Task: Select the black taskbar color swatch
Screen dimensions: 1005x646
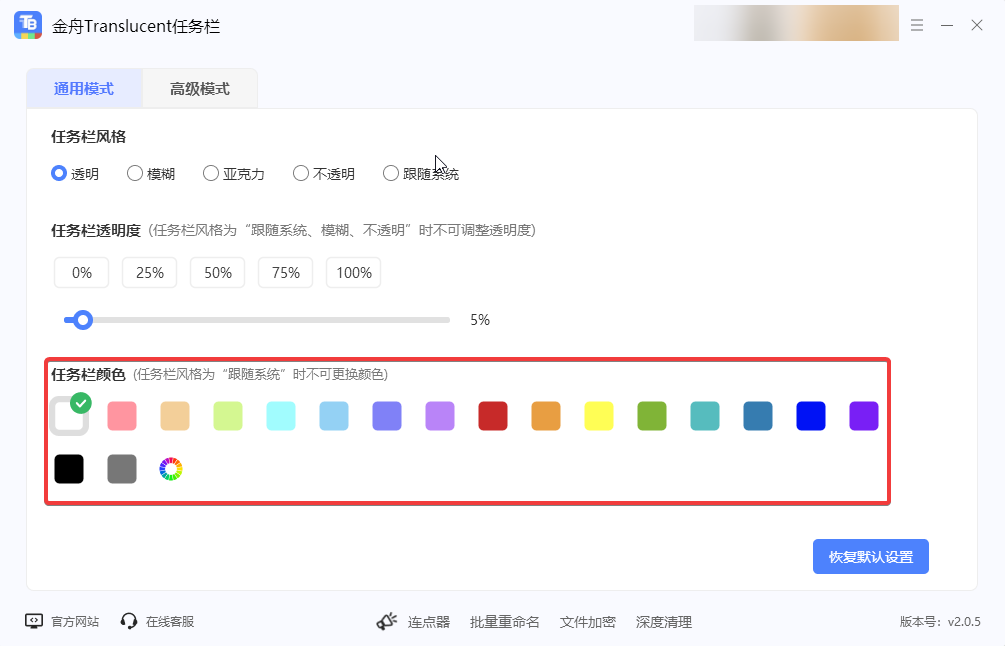Action: tap(69, 469)
